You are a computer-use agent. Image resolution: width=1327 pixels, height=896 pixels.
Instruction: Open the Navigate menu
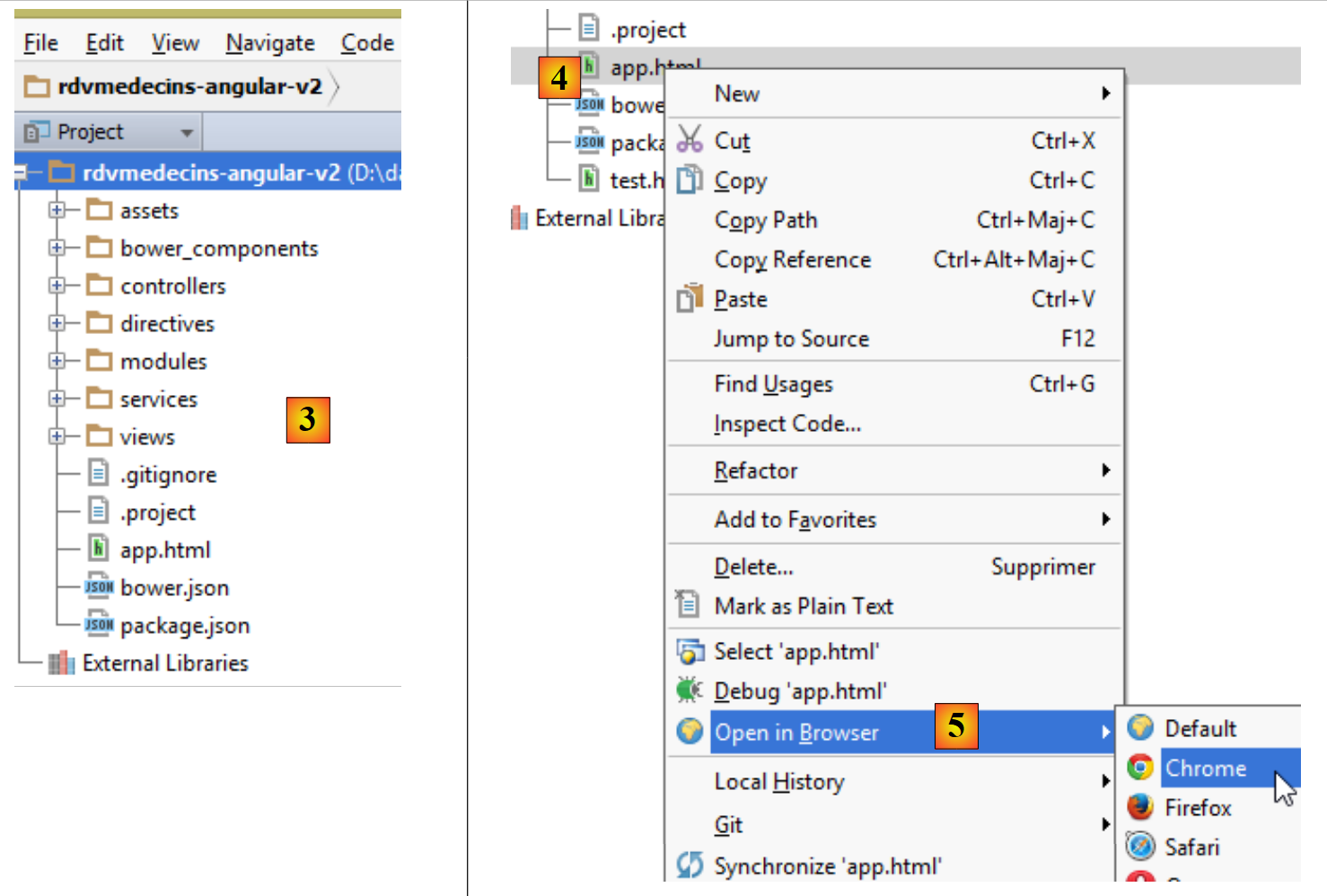270,43
